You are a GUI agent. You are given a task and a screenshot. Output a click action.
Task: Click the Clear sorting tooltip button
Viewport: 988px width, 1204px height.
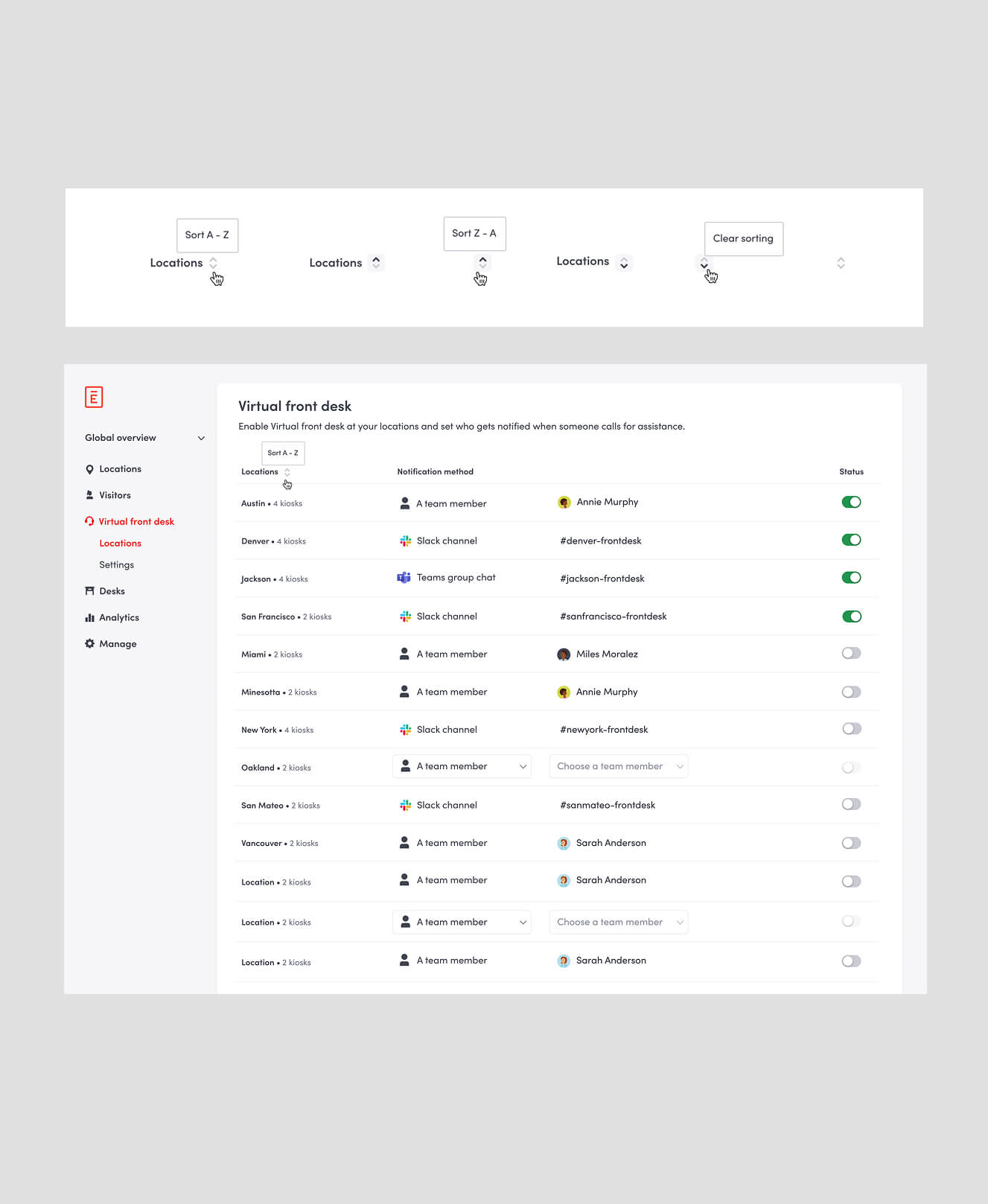pyautogui.click(x=743, y=239)
